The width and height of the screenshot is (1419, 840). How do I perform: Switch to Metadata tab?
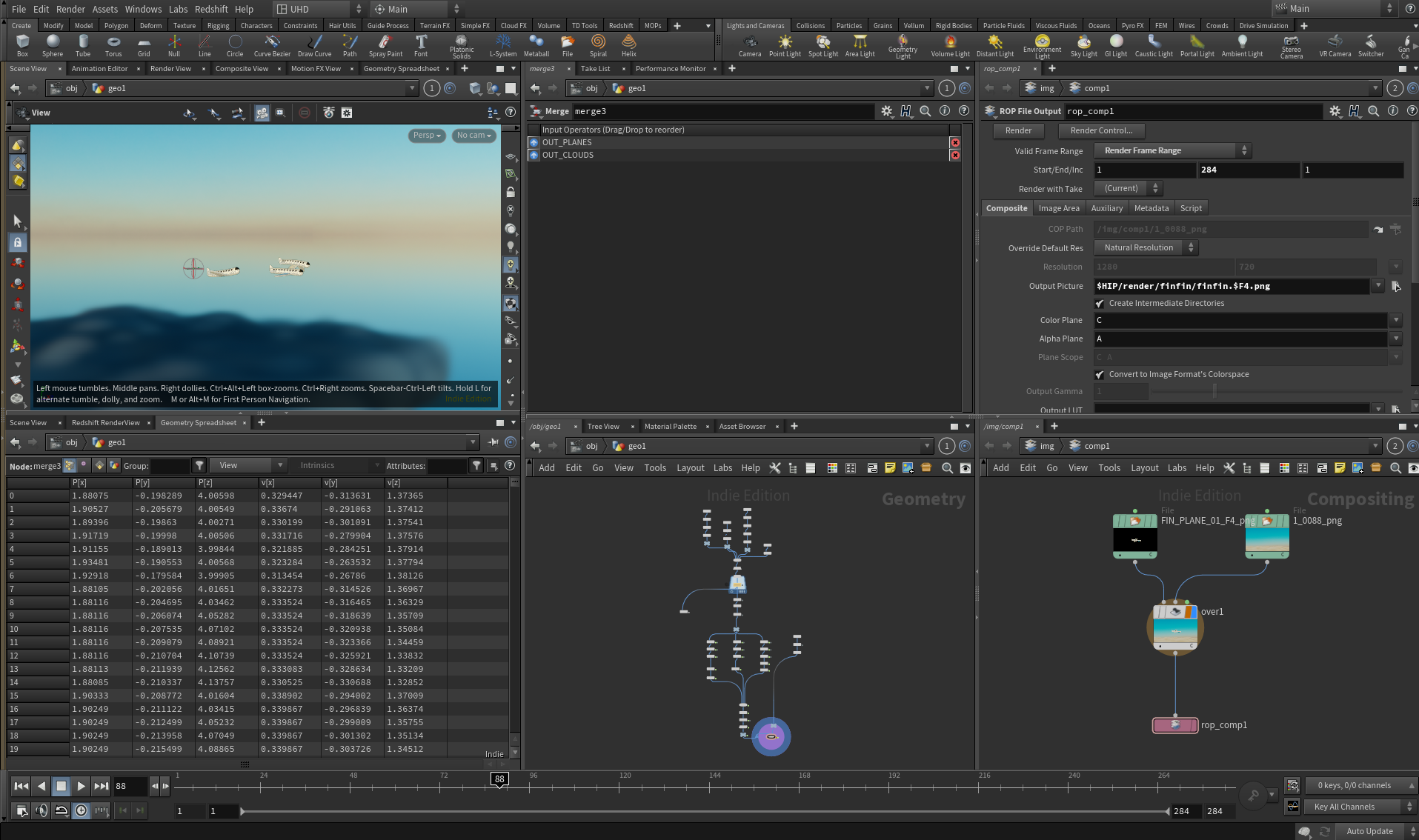pyautogui.click(x=1152, y=208)
